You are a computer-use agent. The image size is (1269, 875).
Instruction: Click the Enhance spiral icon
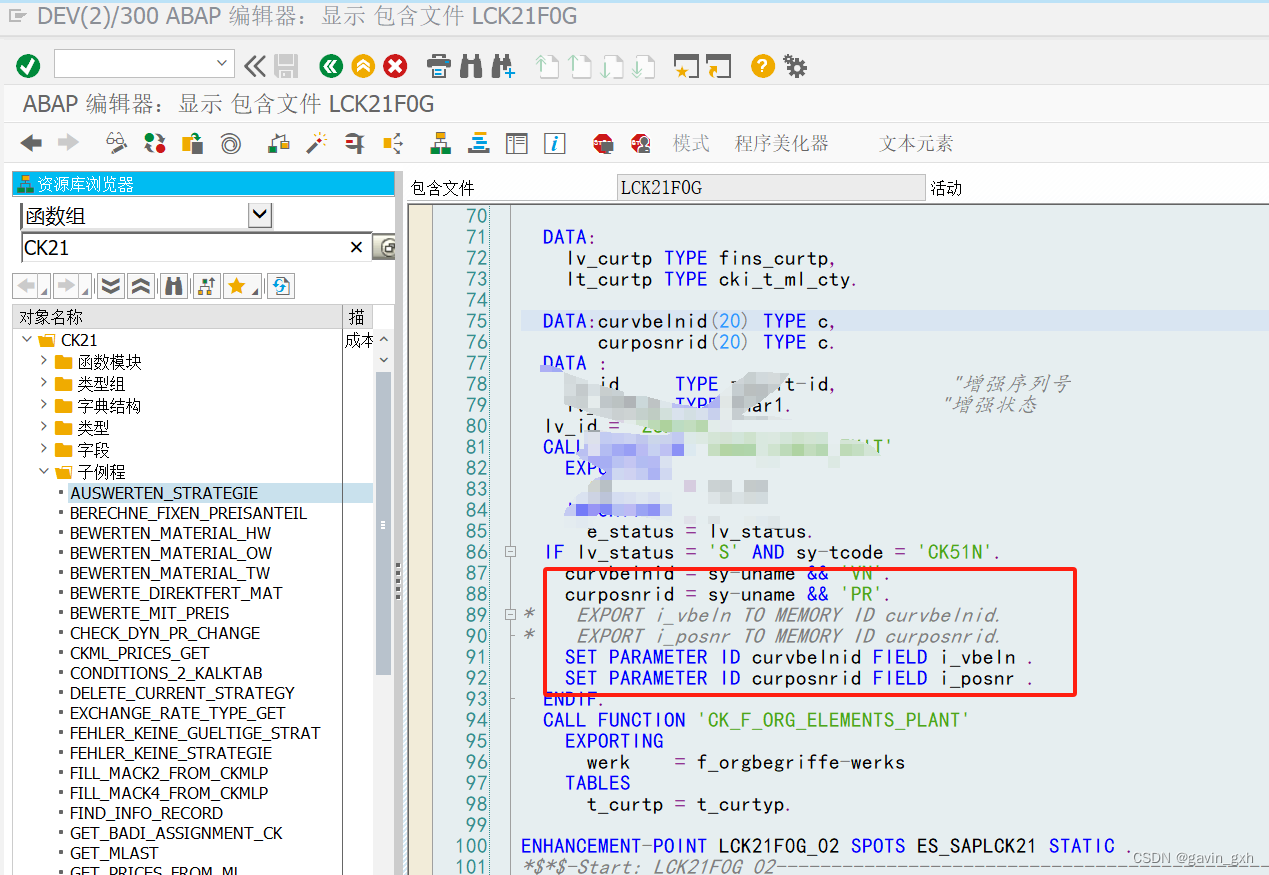(230, 143)
